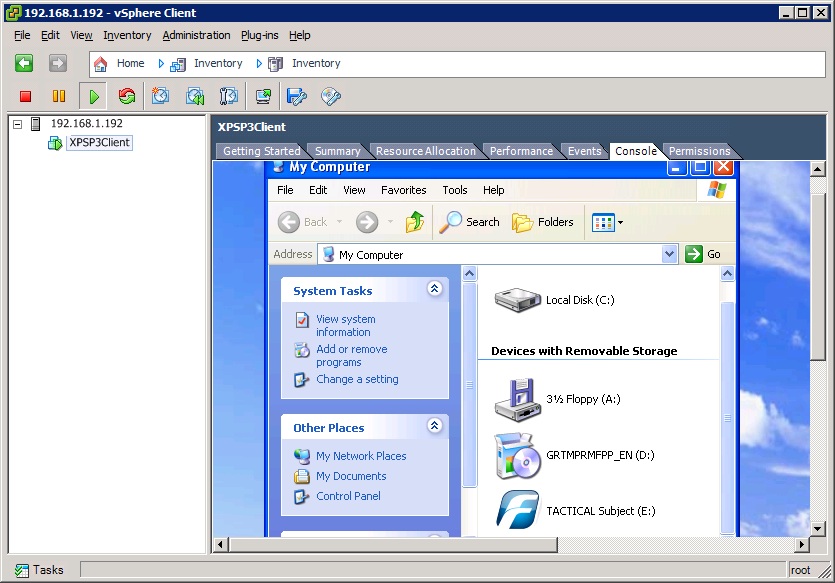This screenshot has height=583, width=835.
Task: Click the Go button next to address bar
Action: 702,254
